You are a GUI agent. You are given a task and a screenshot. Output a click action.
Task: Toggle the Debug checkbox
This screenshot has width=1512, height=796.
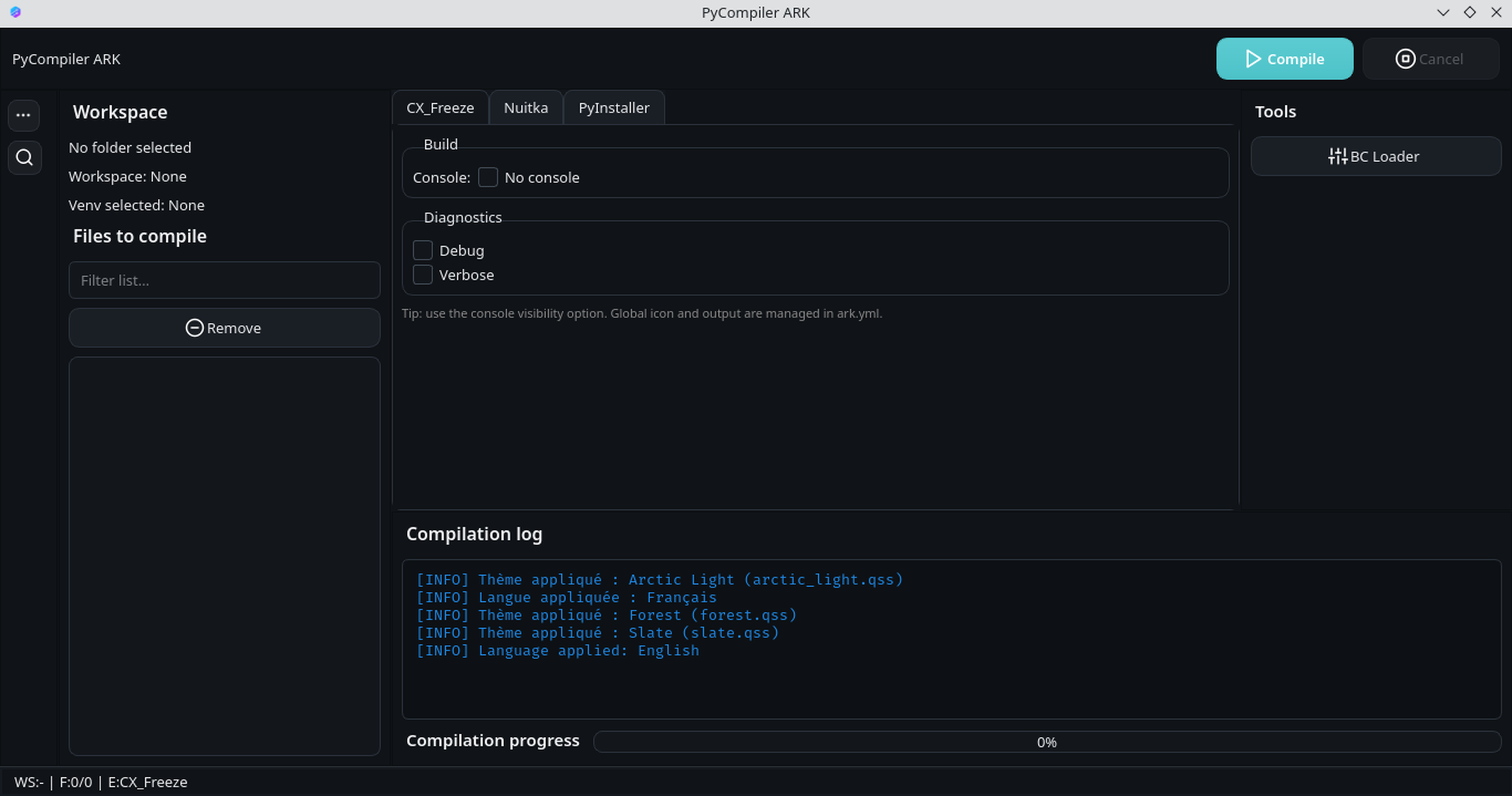423,250
